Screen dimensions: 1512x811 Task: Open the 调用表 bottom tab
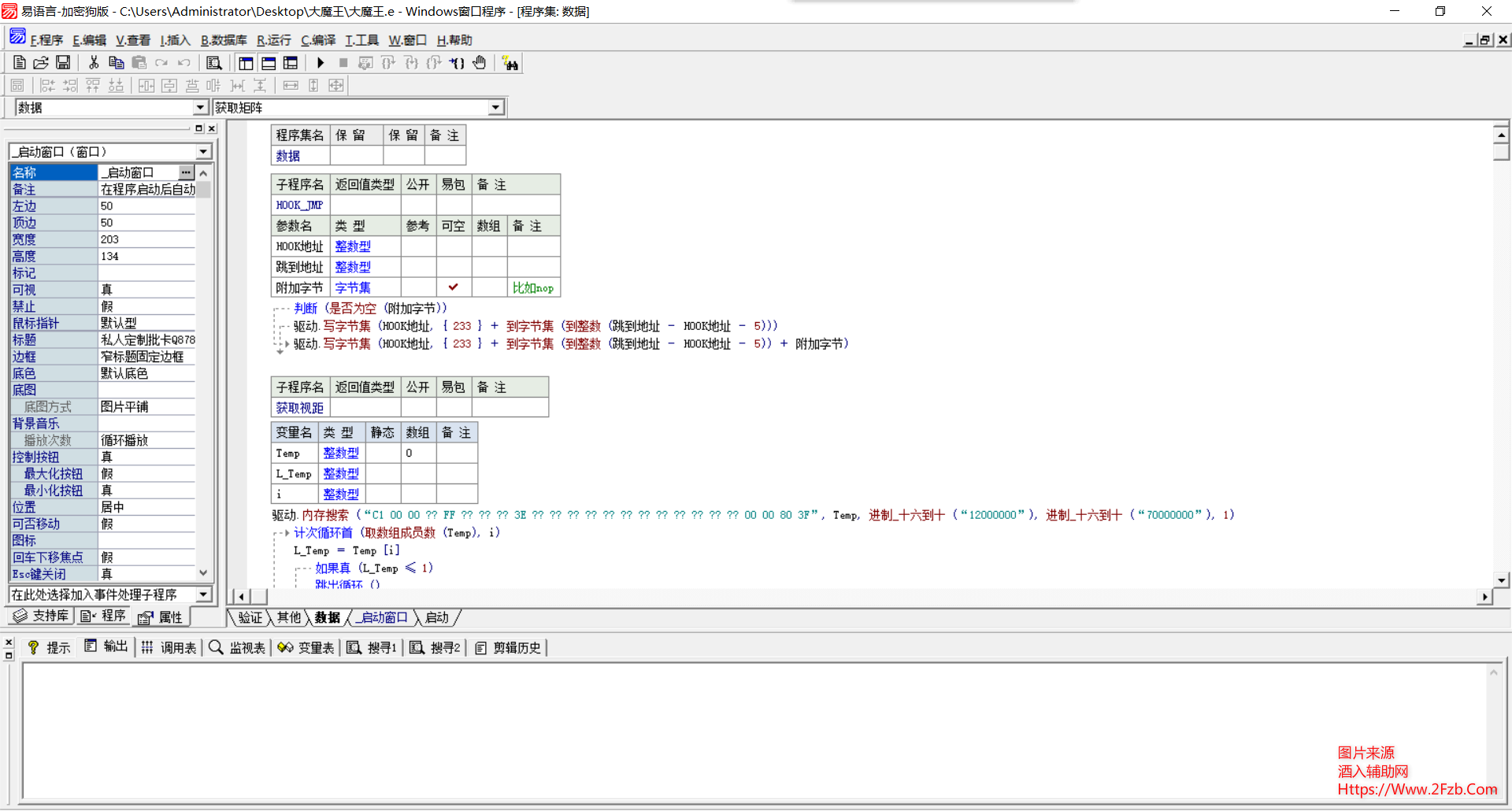pyautogui.click(x=169, y=647)
